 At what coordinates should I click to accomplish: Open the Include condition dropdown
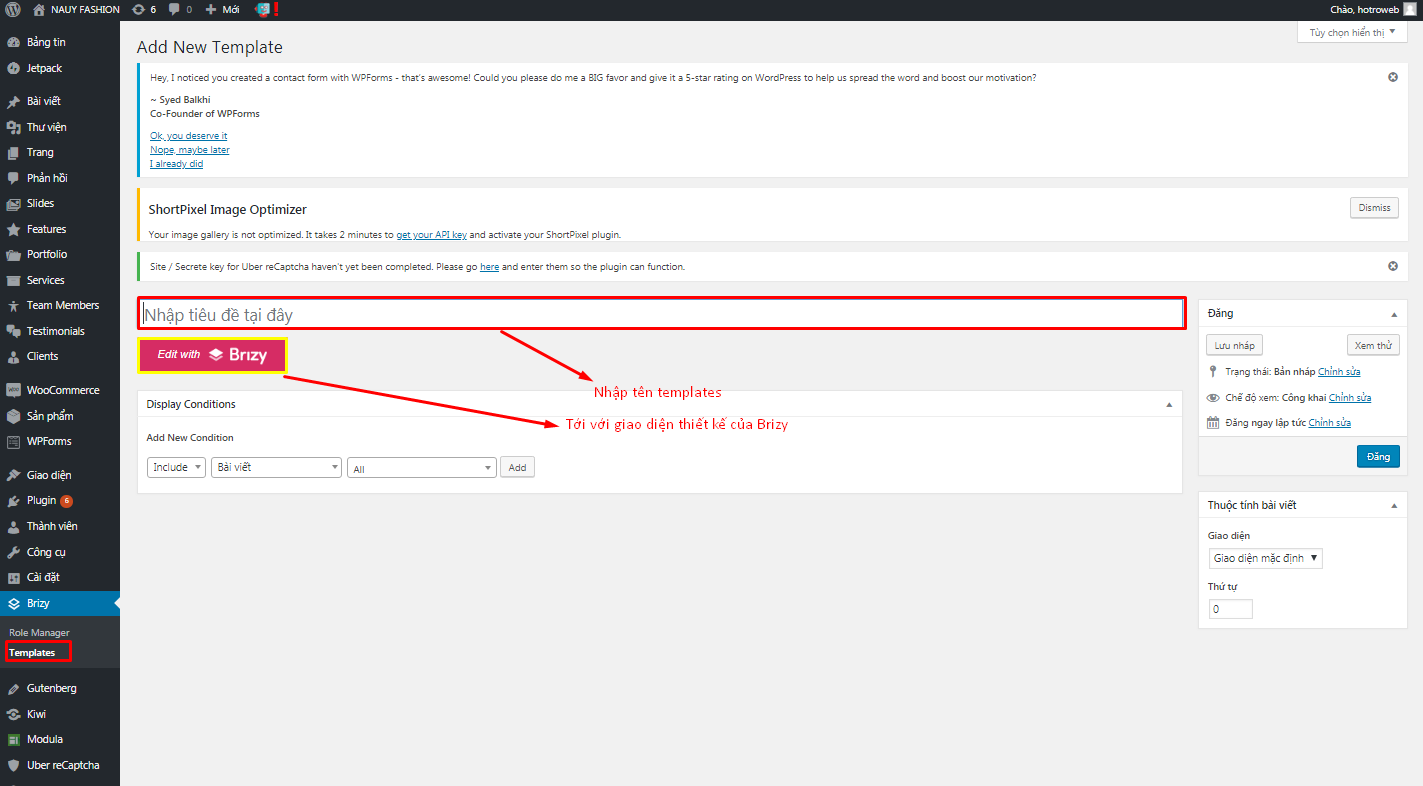click(x=176, y=467)
